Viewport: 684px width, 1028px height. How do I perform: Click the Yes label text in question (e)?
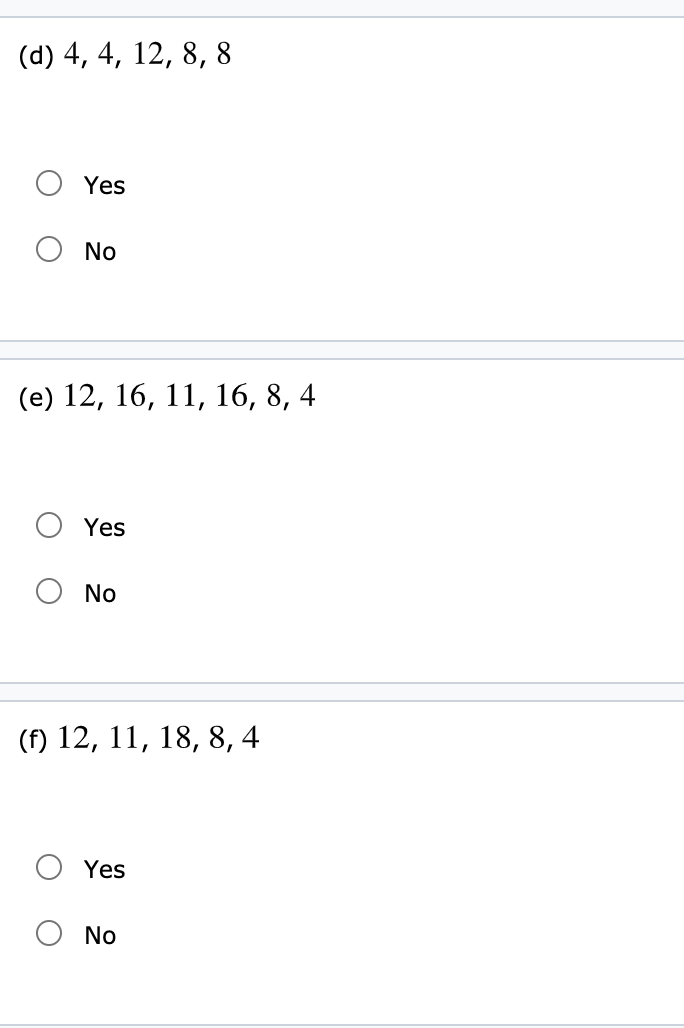click(x=103, y=527)
